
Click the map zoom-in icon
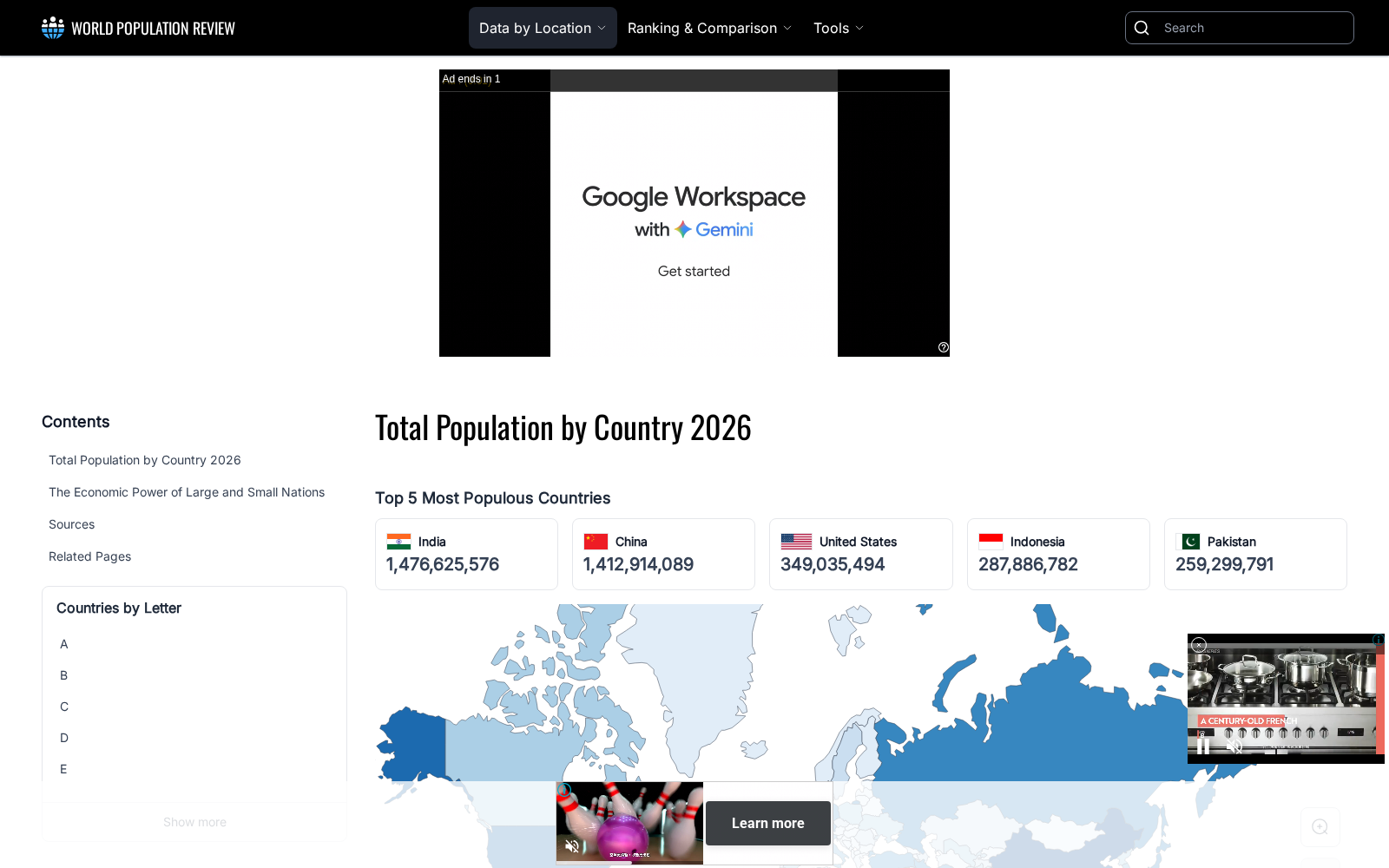[x=1320, y=827]
